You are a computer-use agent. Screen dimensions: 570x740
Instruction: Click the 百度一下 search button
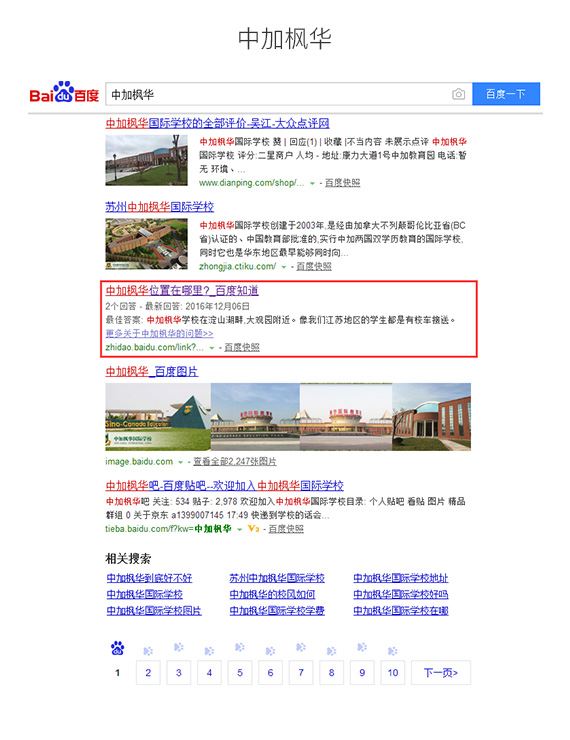click(506, 94)
